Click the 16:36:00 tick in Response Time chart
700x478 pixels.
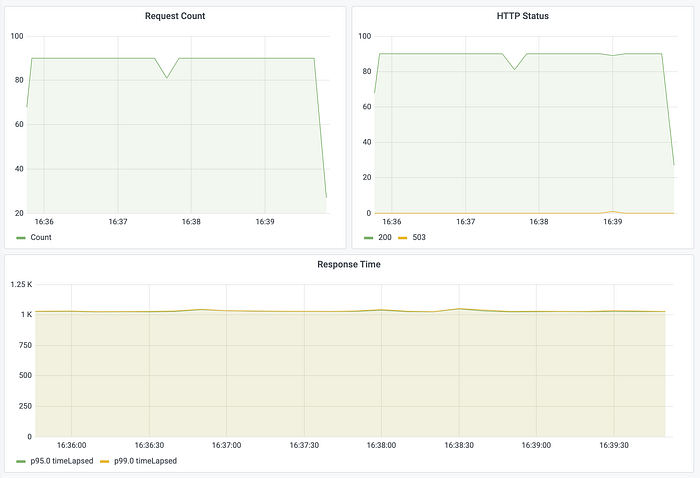pos(71,445)
